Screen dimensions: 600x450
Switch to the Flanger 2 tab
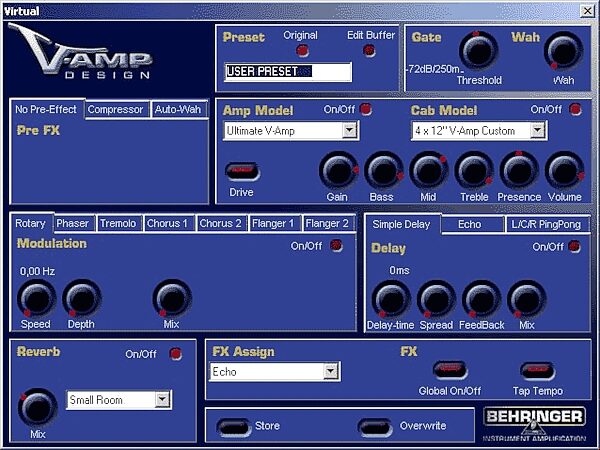tap(328, 223)
